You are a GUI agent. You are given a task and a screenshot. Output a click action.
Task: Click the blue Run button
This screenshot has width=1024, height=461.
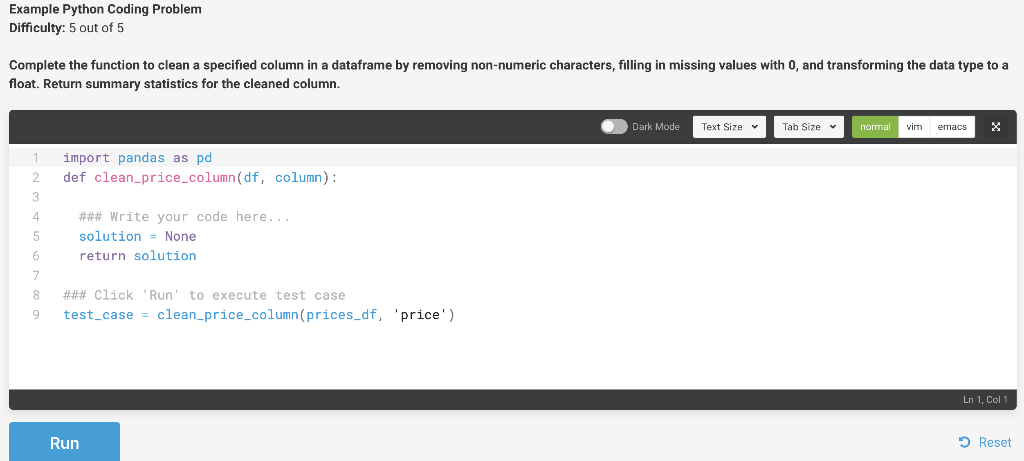(x=65, y=442)
